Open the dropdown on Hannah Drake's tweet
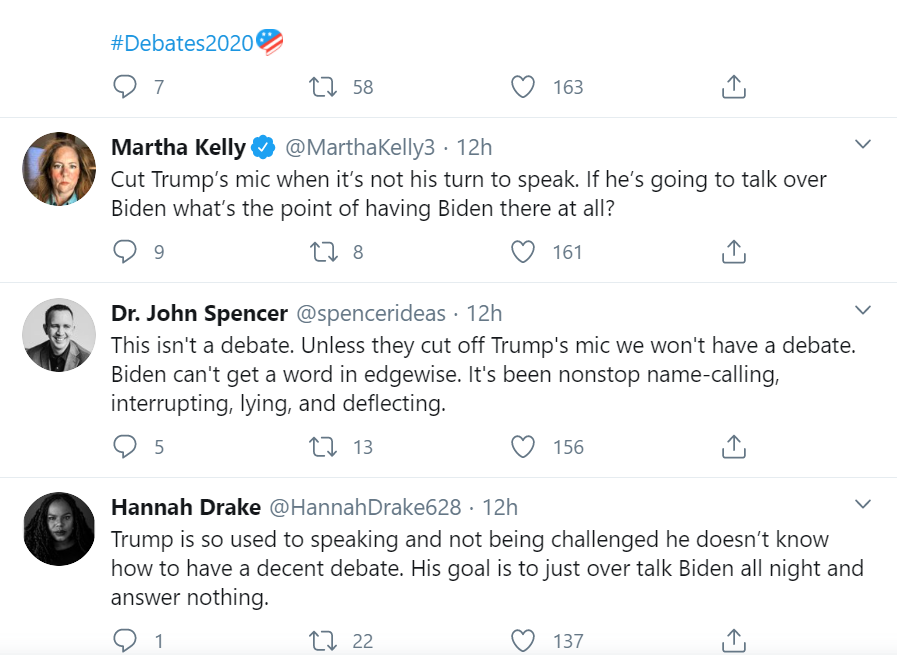897x655 pixels. [864, 504]
